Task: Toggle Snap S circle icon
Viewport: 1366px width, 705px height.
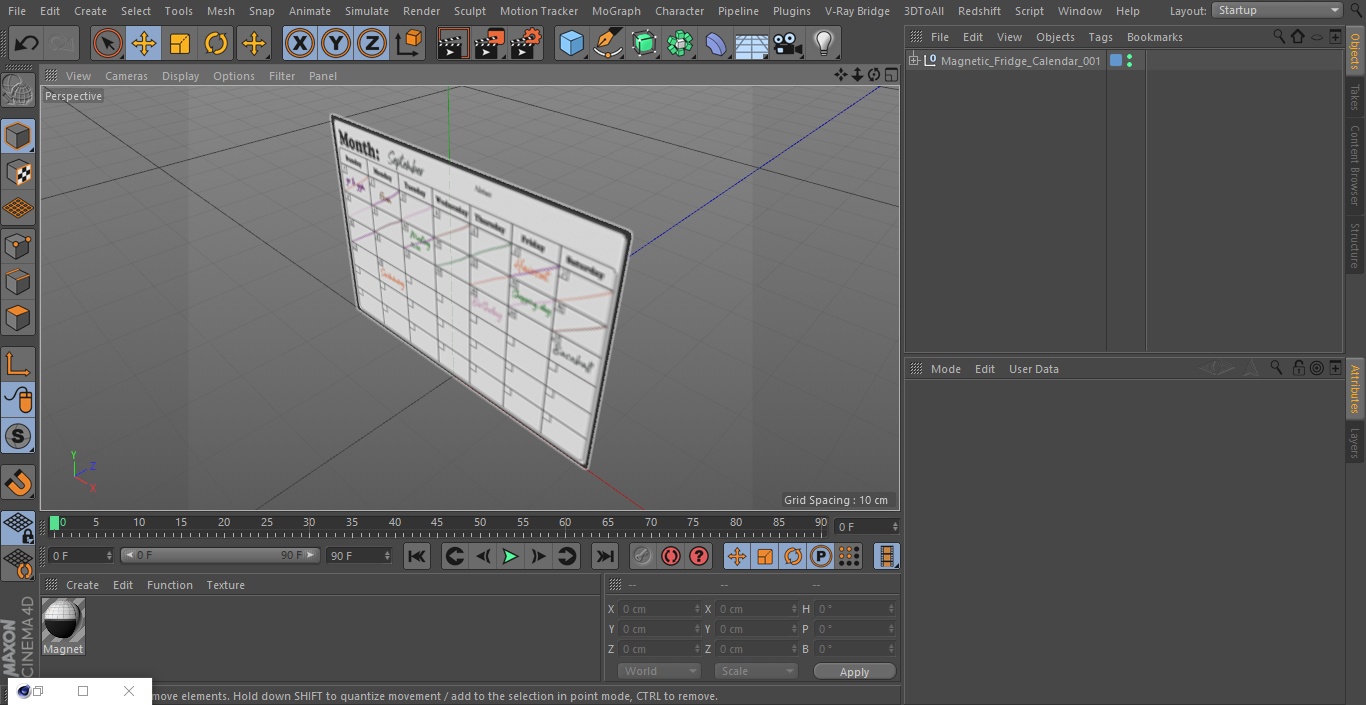Action: pyautogui.click(x=18, y=436)
